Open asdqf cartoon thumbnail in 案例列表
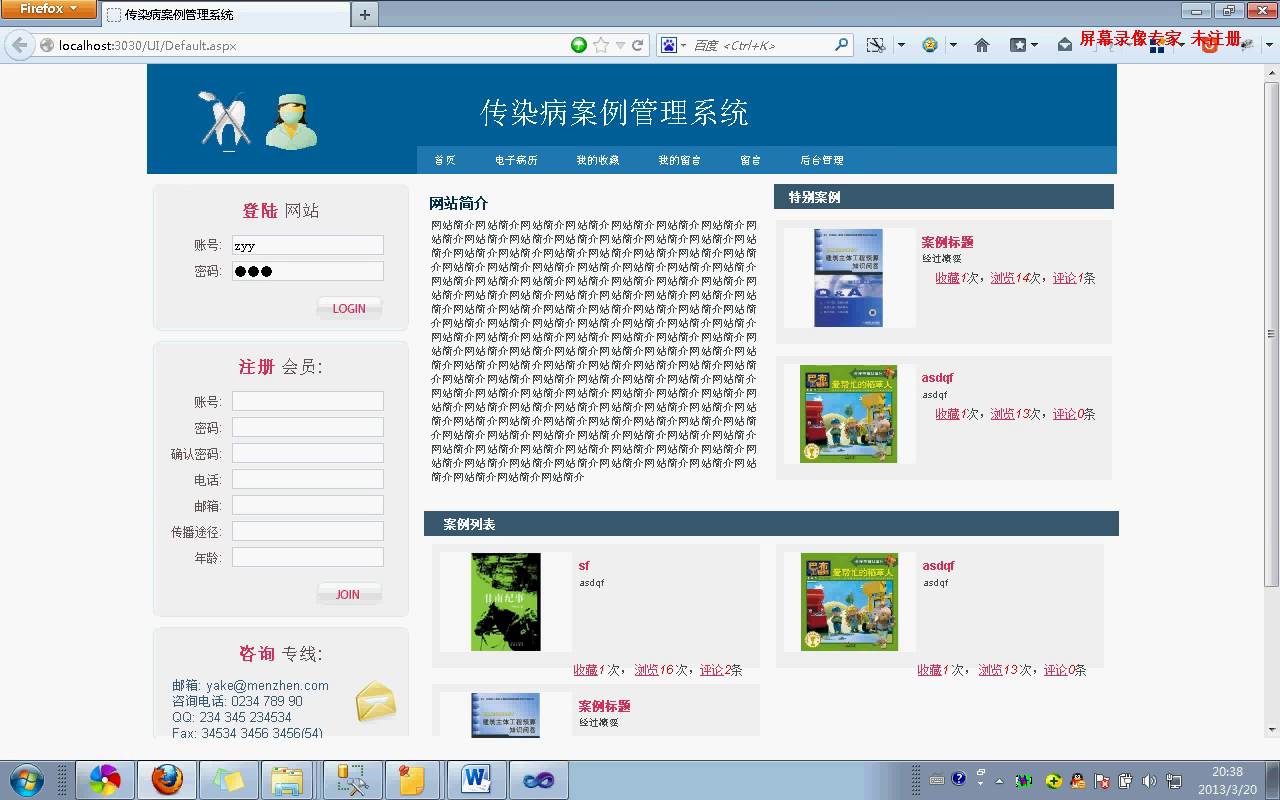The height and width of the screenshot is (800, 1280). [849, 602]
